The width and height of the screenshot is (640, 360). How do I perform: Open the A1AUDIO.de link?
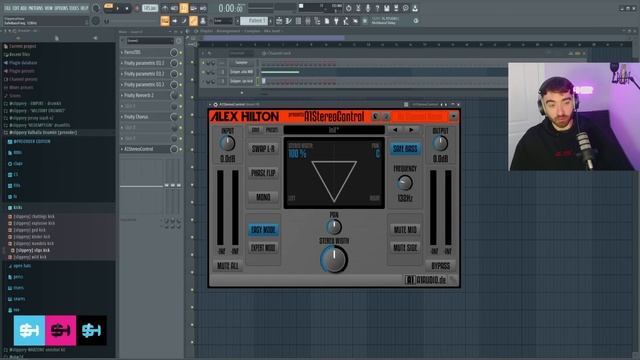426,280
